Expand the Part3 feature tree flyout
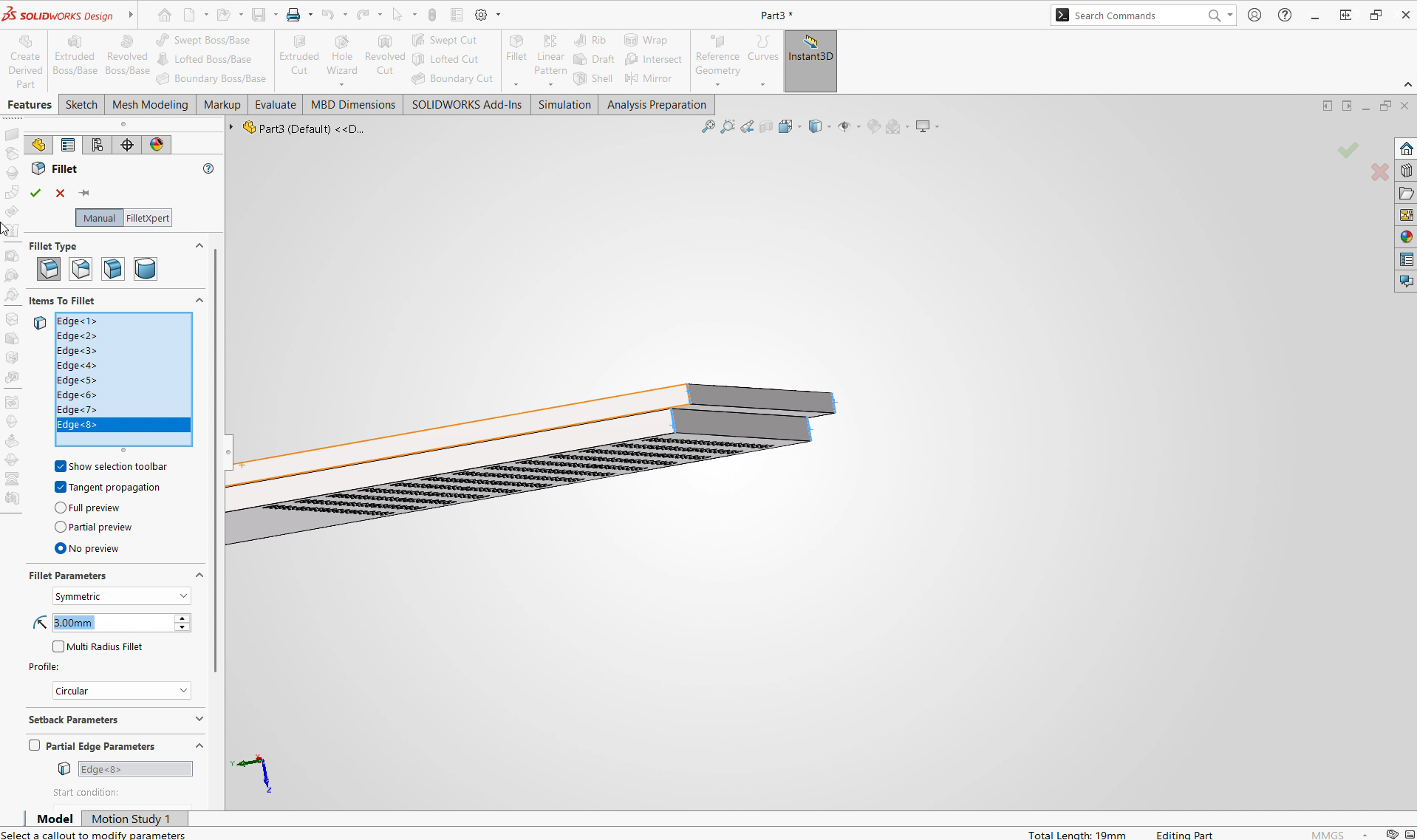Image resolution: width=1417 pixels, height=840 pixels. tap(231, 128)
